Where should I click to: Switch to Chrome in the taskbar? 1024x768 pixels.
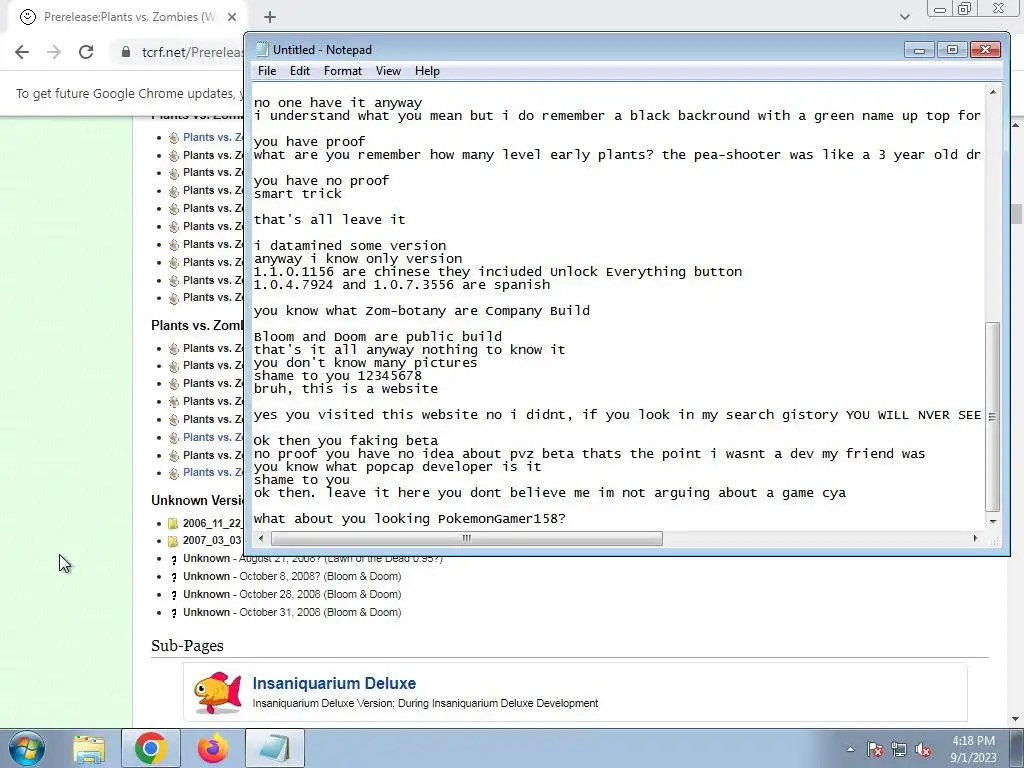click(151, 748)
